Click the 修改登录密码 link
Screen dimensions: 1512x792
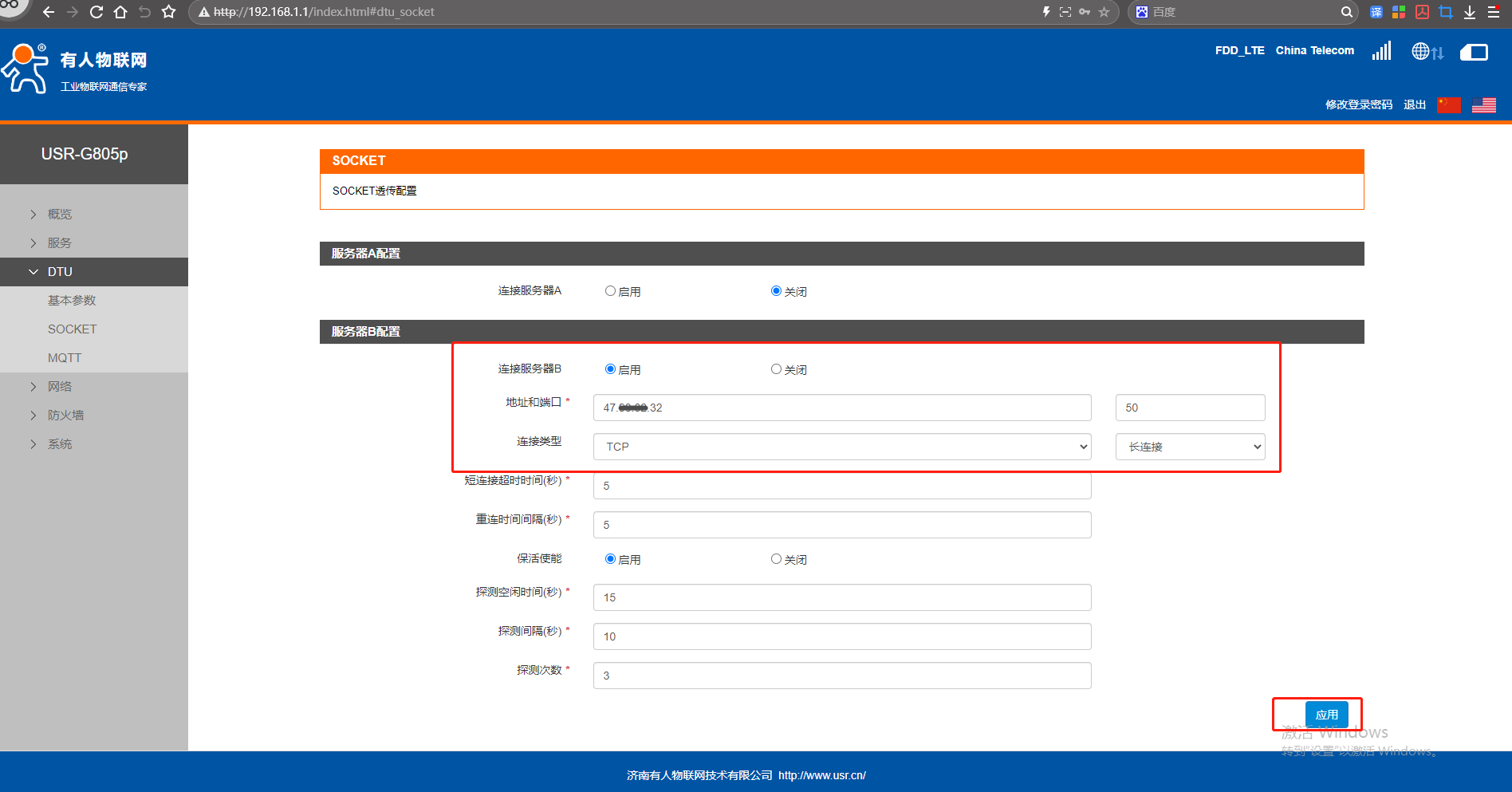pos(1359,104)
